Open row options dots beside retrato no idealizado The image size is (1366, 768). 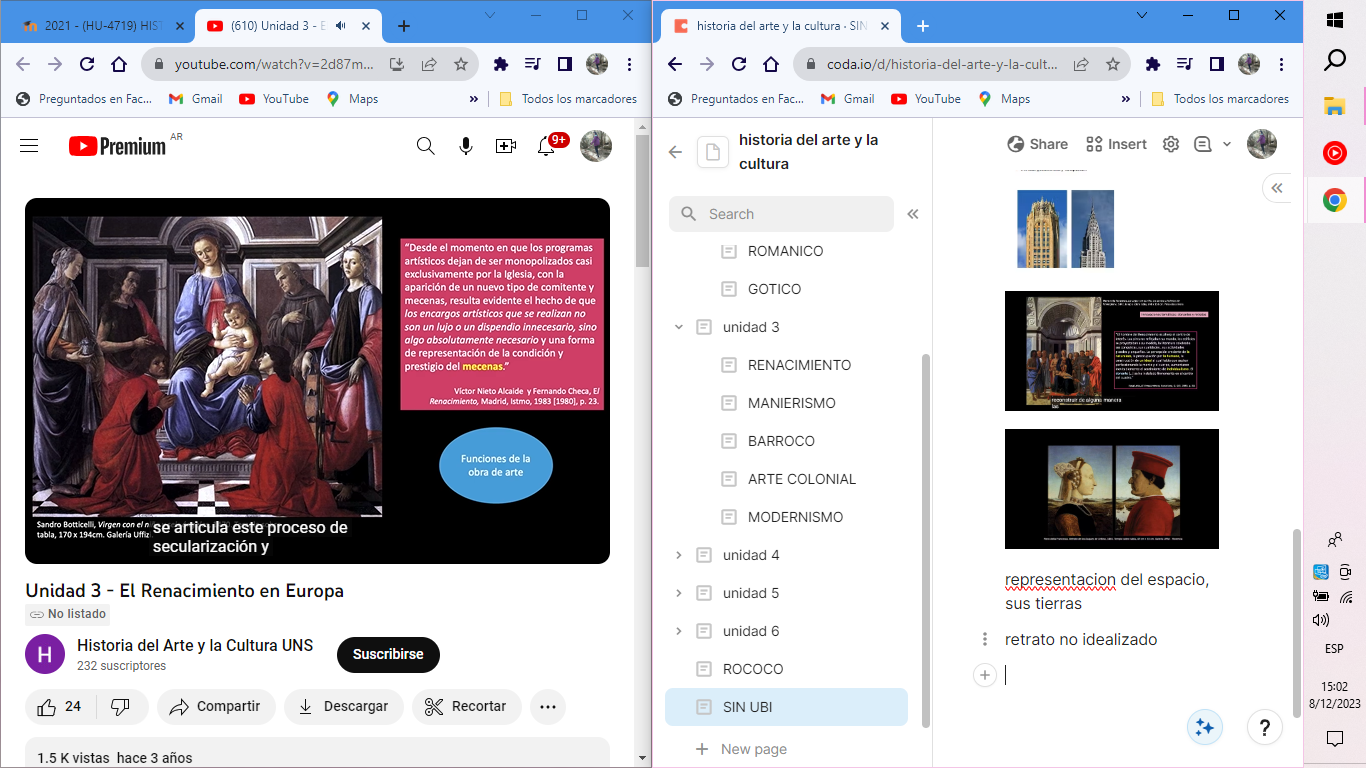(985, 640)
